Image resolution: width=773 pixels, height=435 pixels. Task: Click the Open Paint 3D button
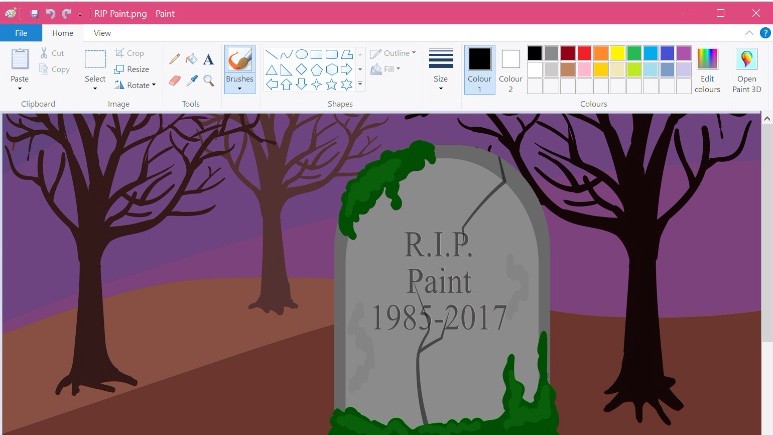point(746,68)
